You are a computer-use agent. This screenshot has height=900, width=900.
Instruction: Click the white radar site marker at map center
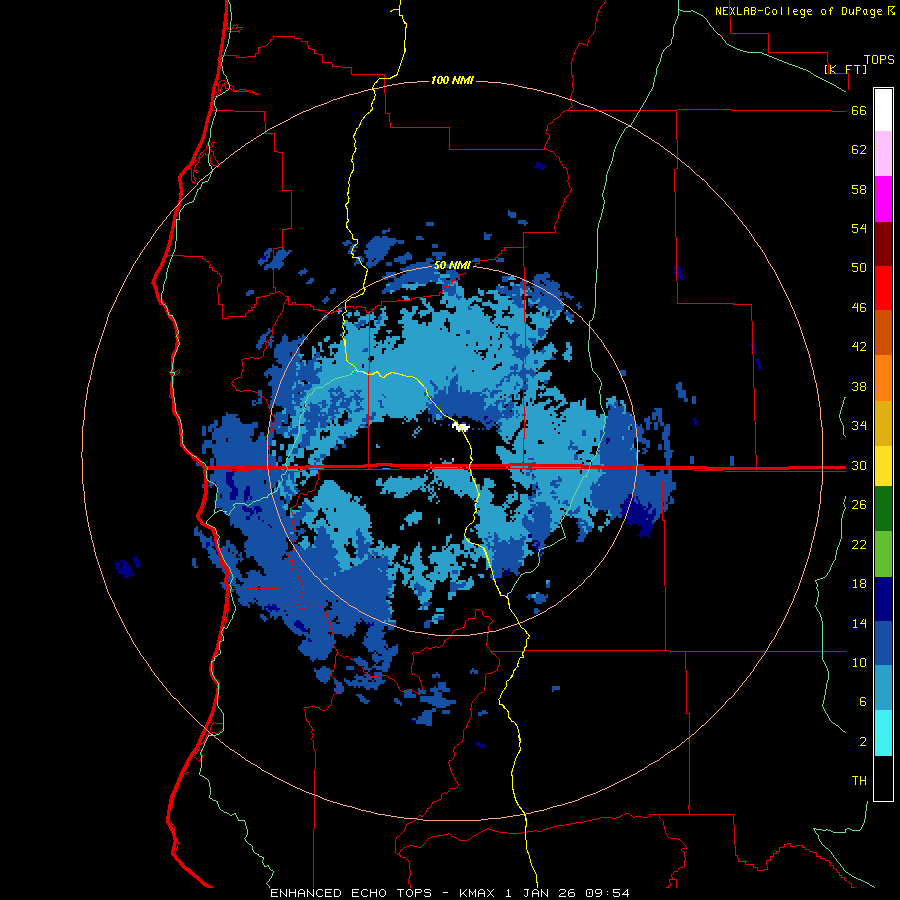(460, 426)
